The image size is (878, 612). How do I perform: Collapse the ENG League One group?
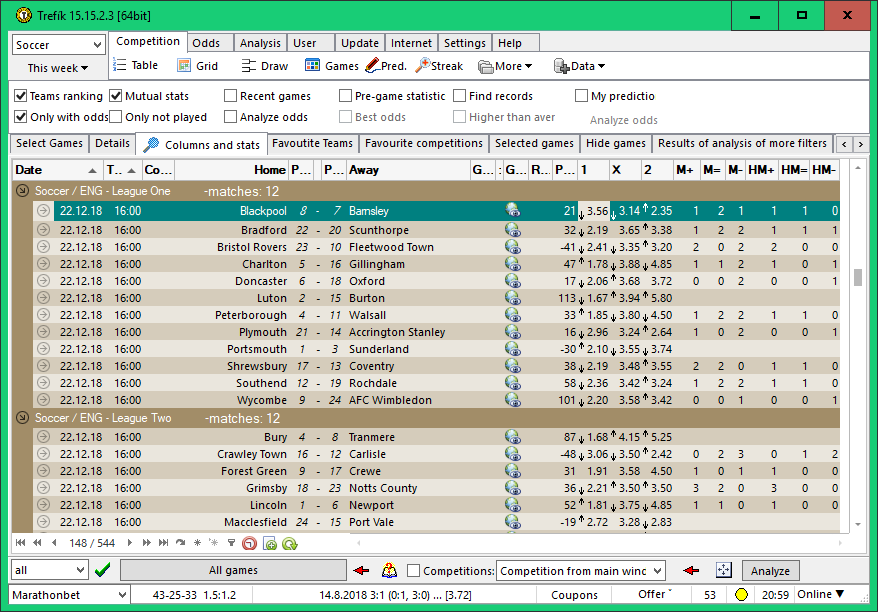click(x=23, y=190)
